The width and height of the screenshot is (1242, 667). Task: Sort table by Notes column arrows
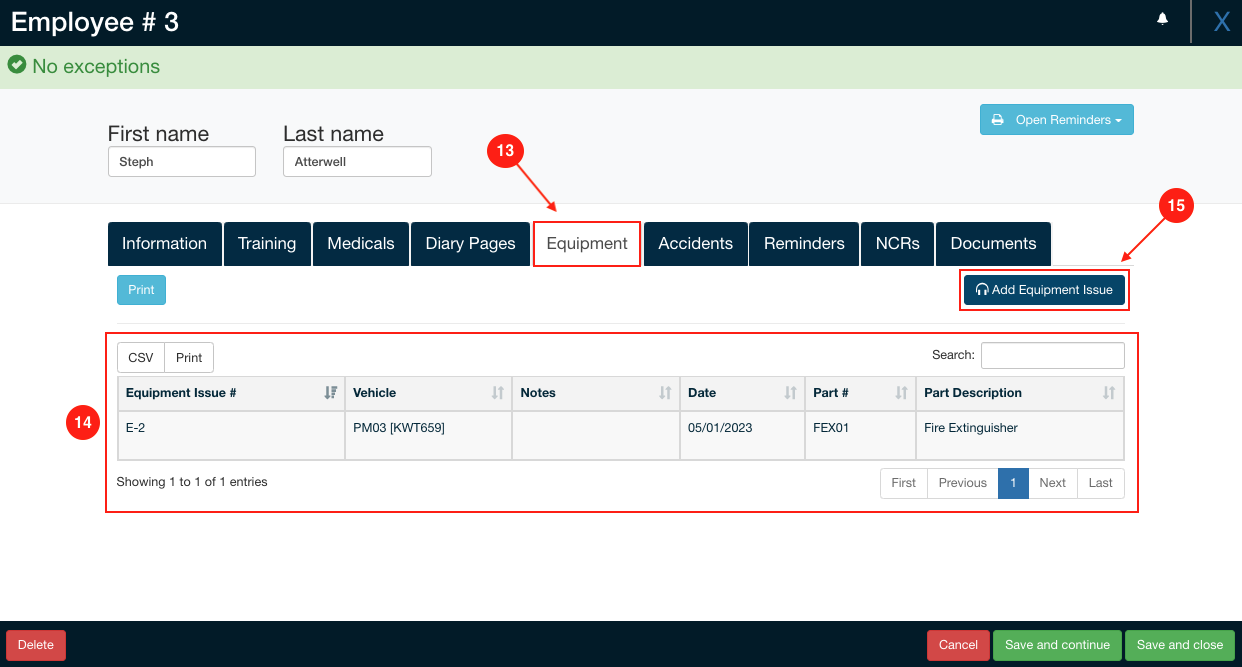click(x=666, y=393)
